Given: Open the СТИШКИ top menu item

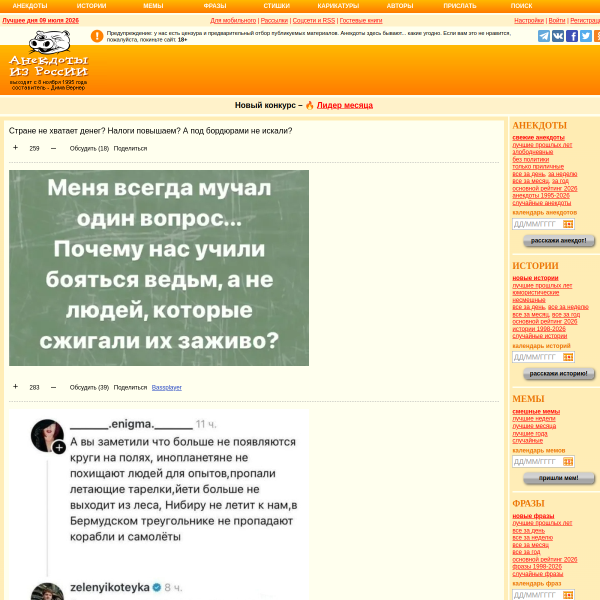Looking at the screenshot, I should [277, 6].
